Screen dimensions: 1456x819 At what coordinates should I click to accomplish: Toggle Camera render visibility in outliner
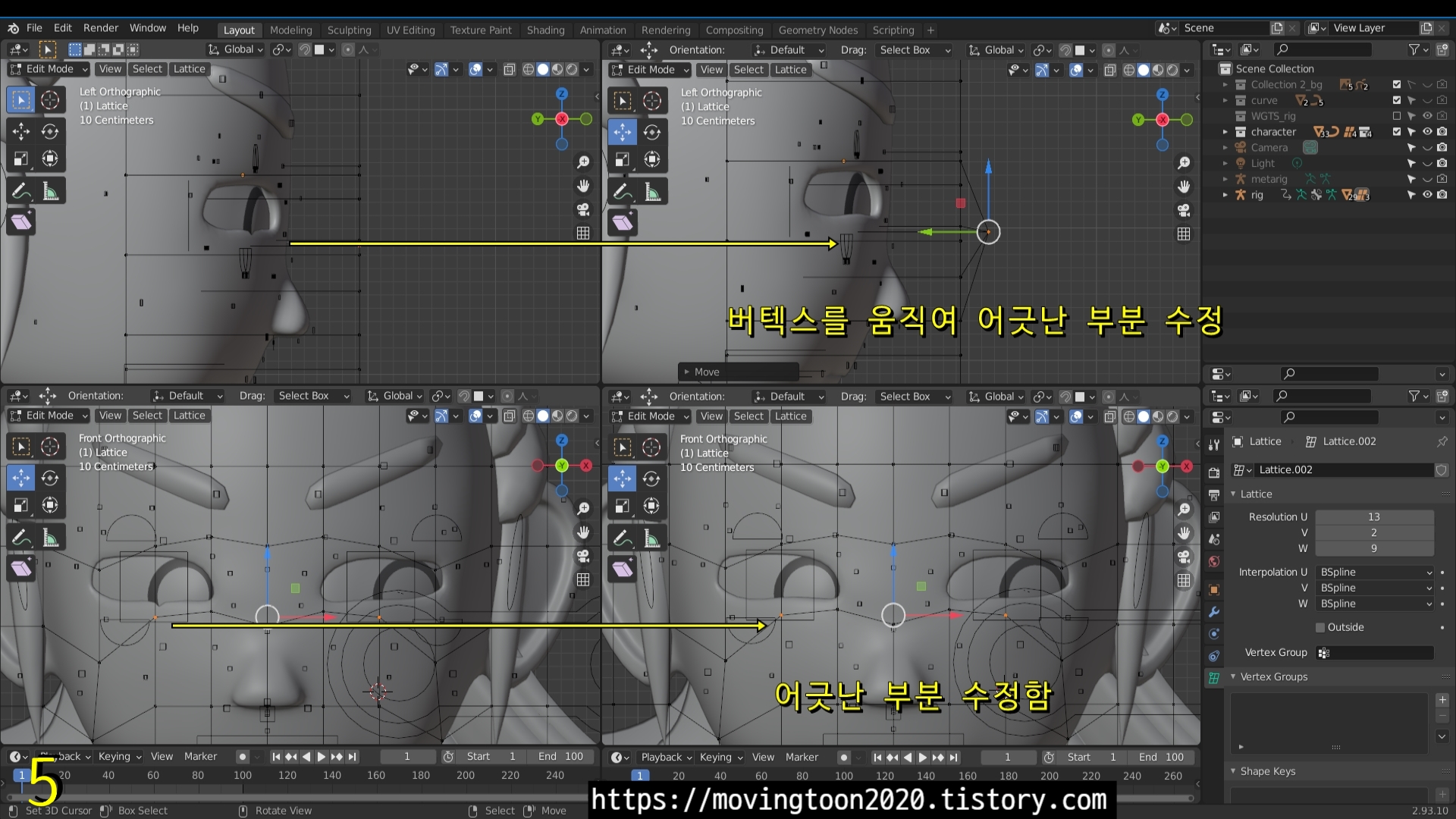pyautogui.click(x=1442, y=148)
